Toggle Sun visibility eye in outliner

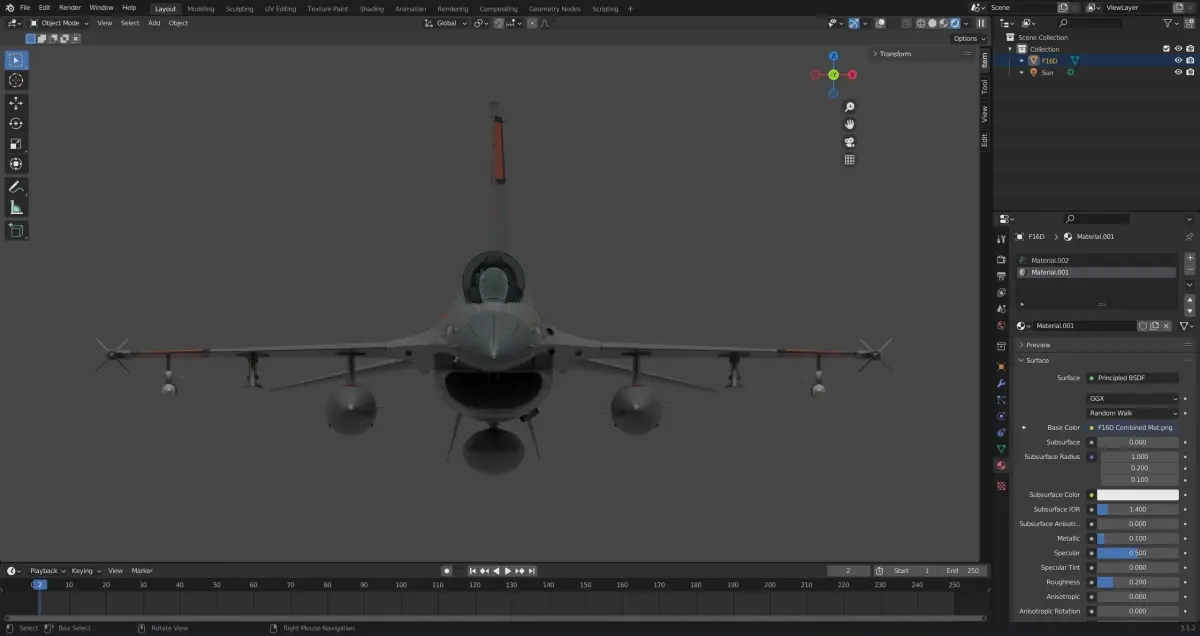tap(1178, 72)
